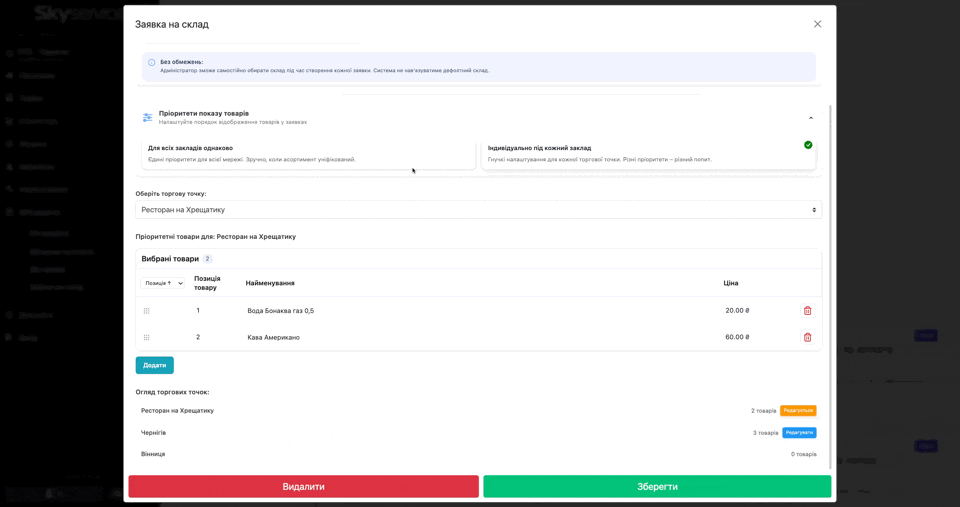Click the Ціна column header
Image resolution: width=960 pixels, height=507 pixels.
(x=731, y=283)
